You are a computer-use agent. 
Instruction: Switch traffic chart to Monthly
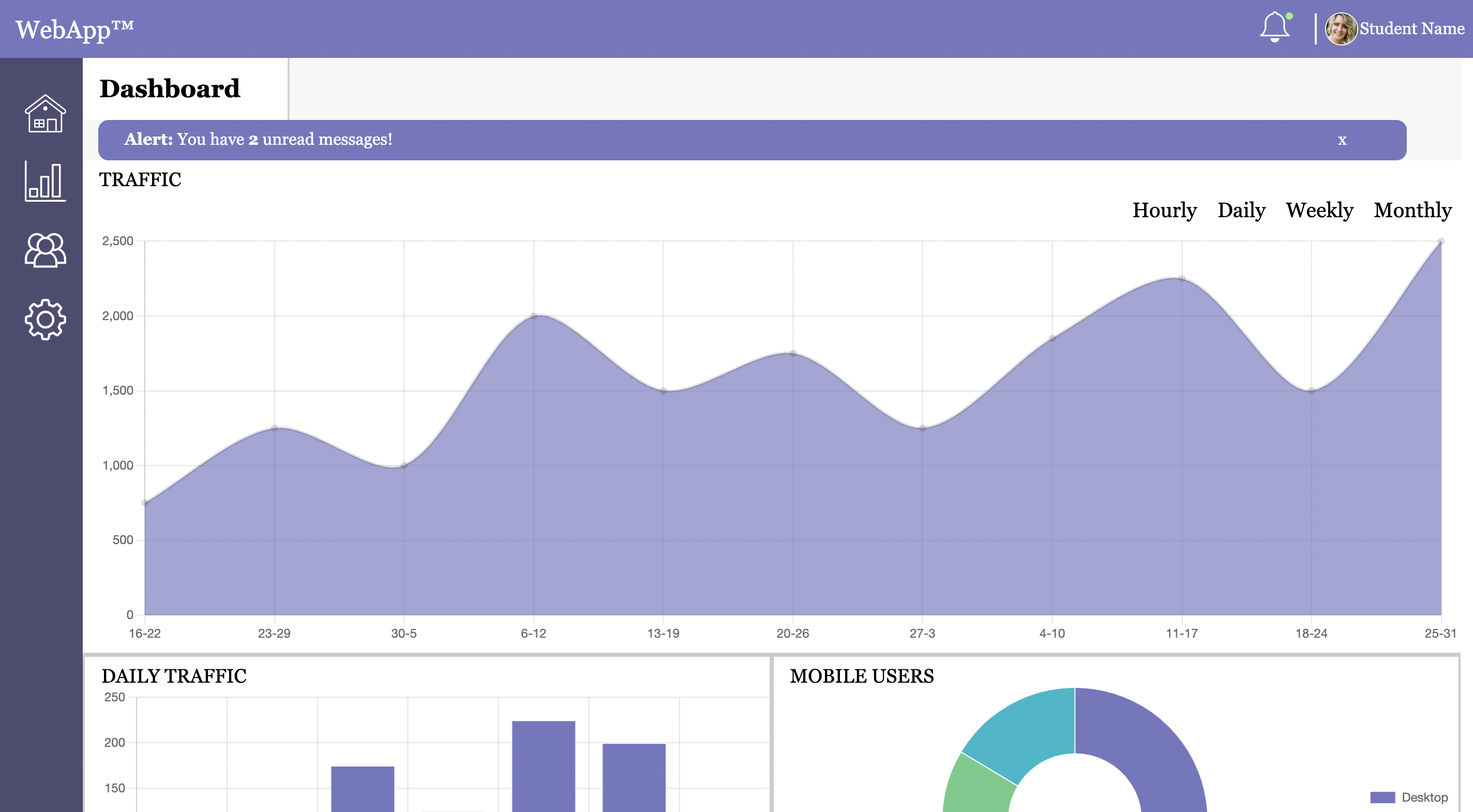click(1412, 210)
